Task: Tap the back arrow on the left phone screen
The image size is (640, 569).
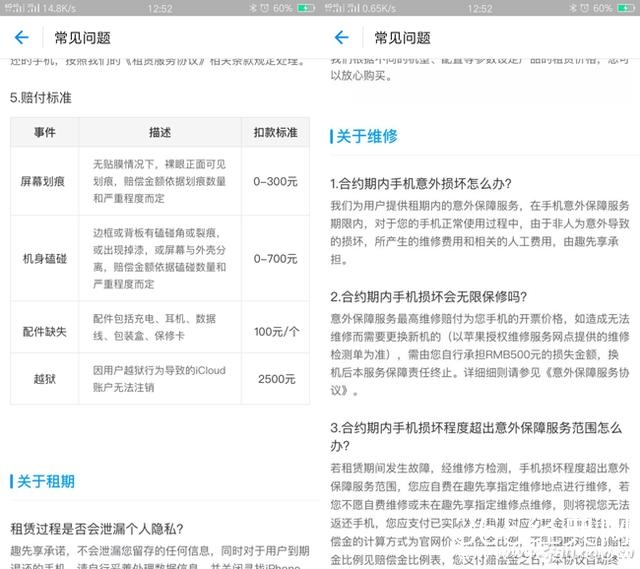Action: tap(22, 38)
